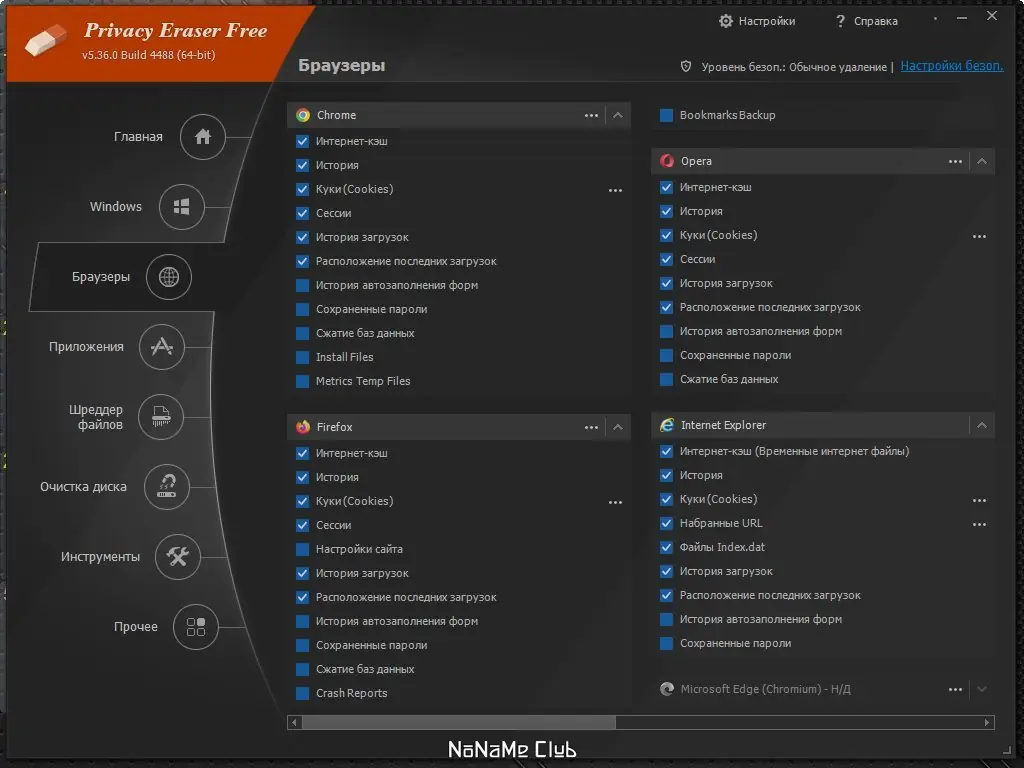Open the Шреддер файлов shredder icon
This screenshot has height=768, width=1024.
coord(162,417)
